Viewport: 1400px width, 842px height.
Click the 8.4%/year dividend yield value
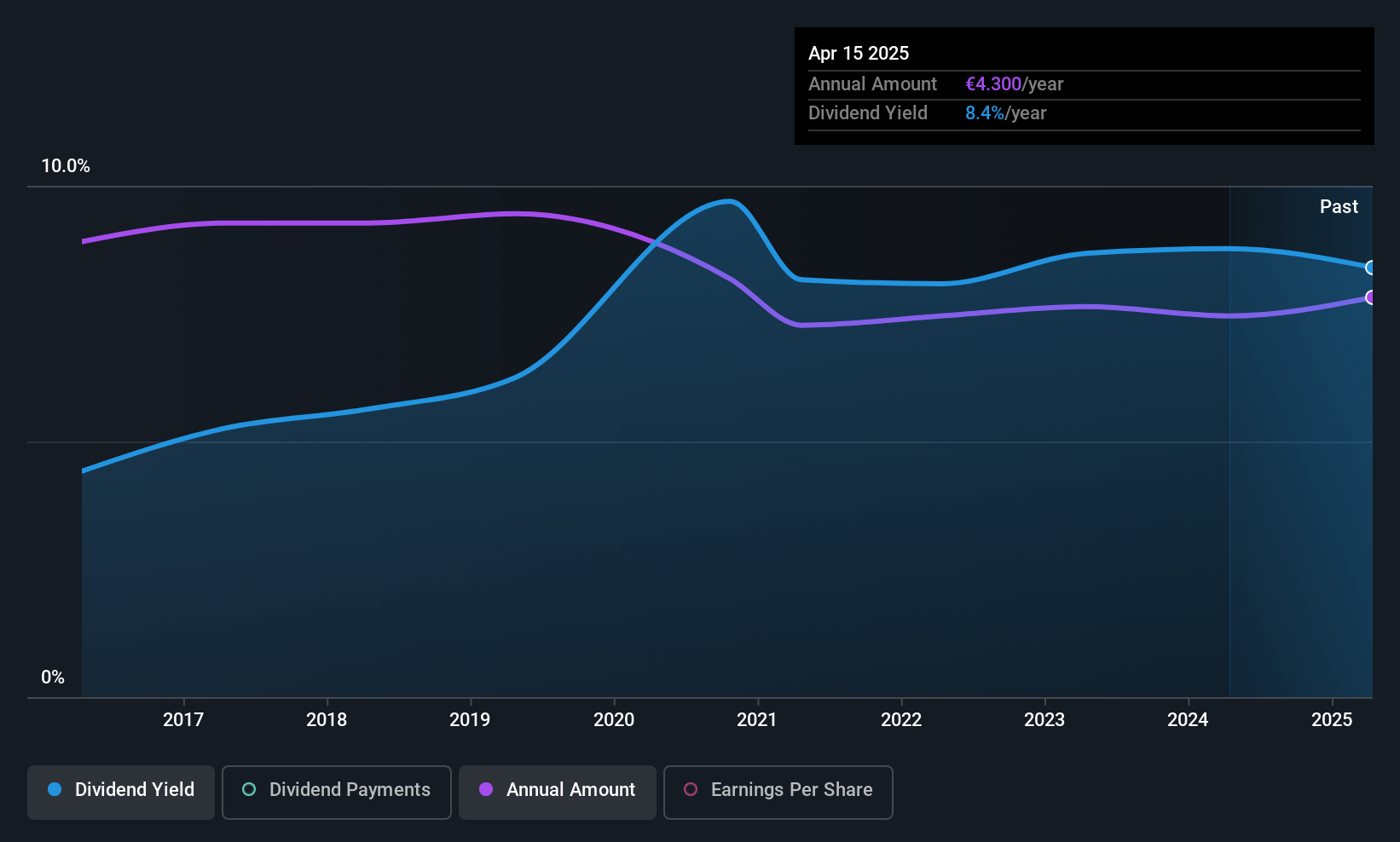(x=1005, y=113)
